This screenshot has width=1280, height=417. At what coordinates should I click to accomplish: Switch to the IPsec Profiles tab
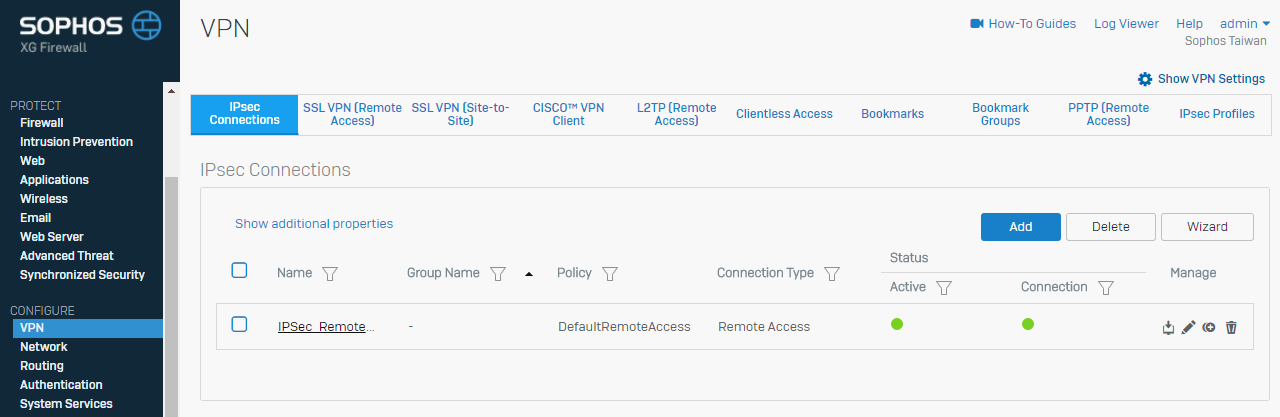[x=1217, y=114]
